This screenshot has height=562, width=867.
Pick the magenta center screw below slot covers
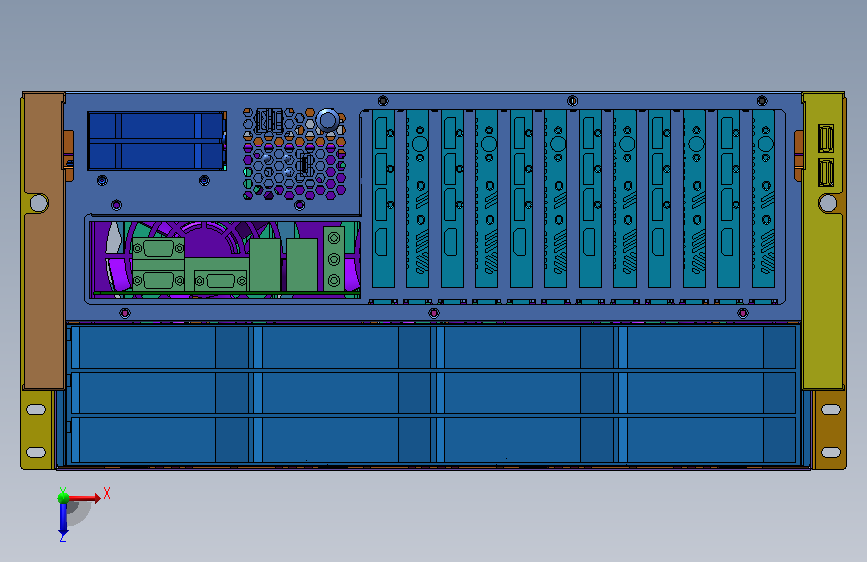coord(434,314)
